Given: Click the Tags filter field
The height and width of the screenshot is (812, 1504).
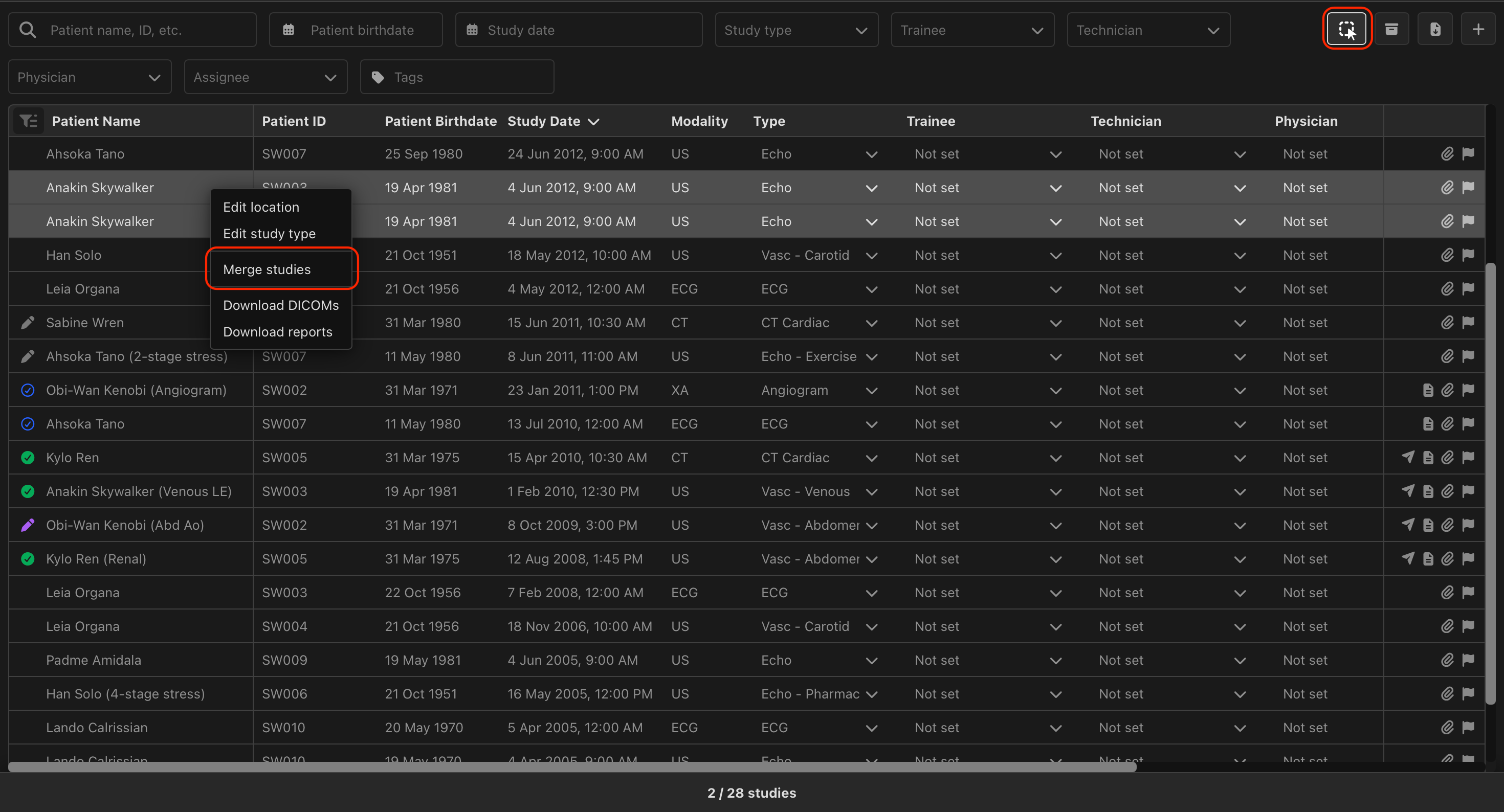Looking at the screenshot, I should (457, 77).
